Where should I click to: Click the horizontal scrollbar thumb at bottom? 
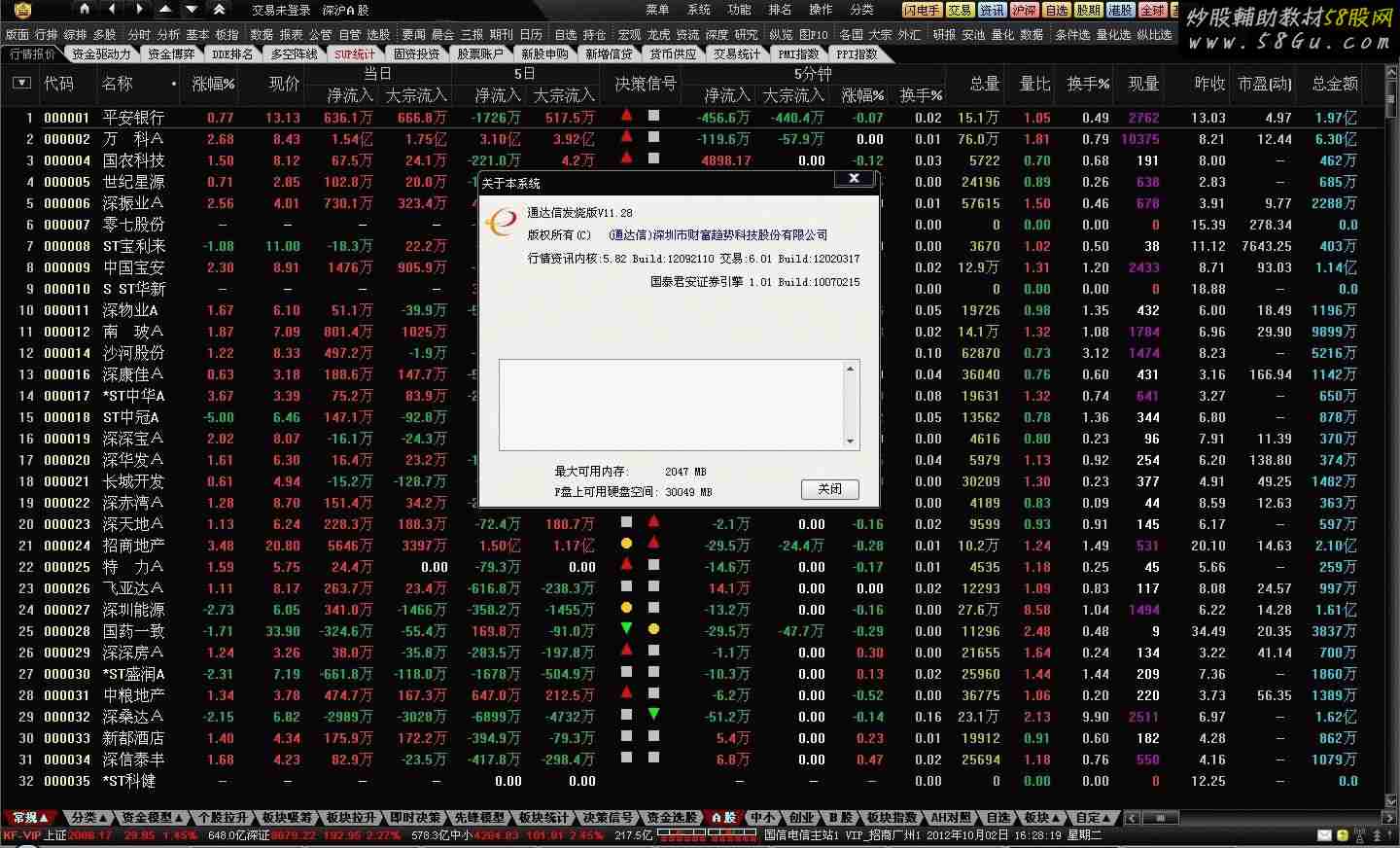1160,818
